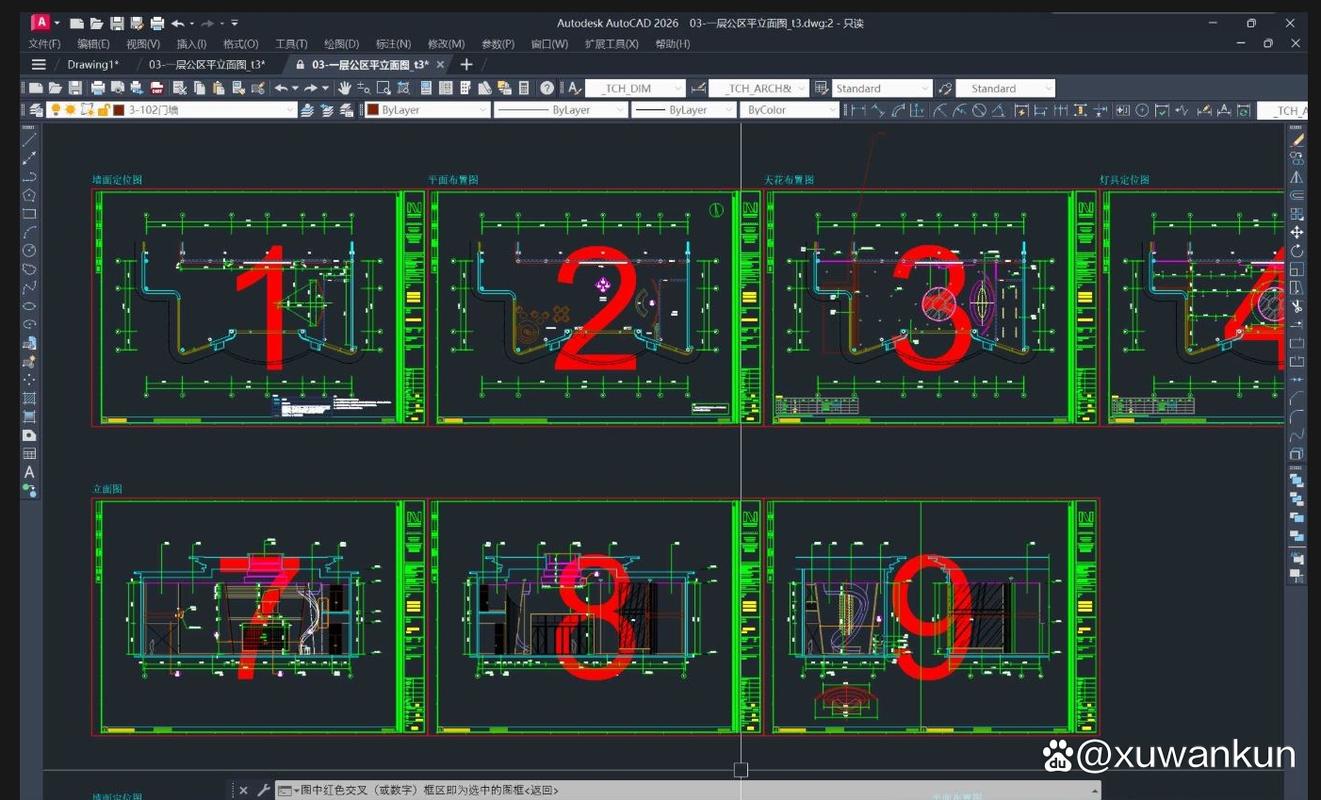Screen dimensions: 1321x800
Task: Expand the _TCH_DIM dimension style dropdown
Action: click(678, 88)
